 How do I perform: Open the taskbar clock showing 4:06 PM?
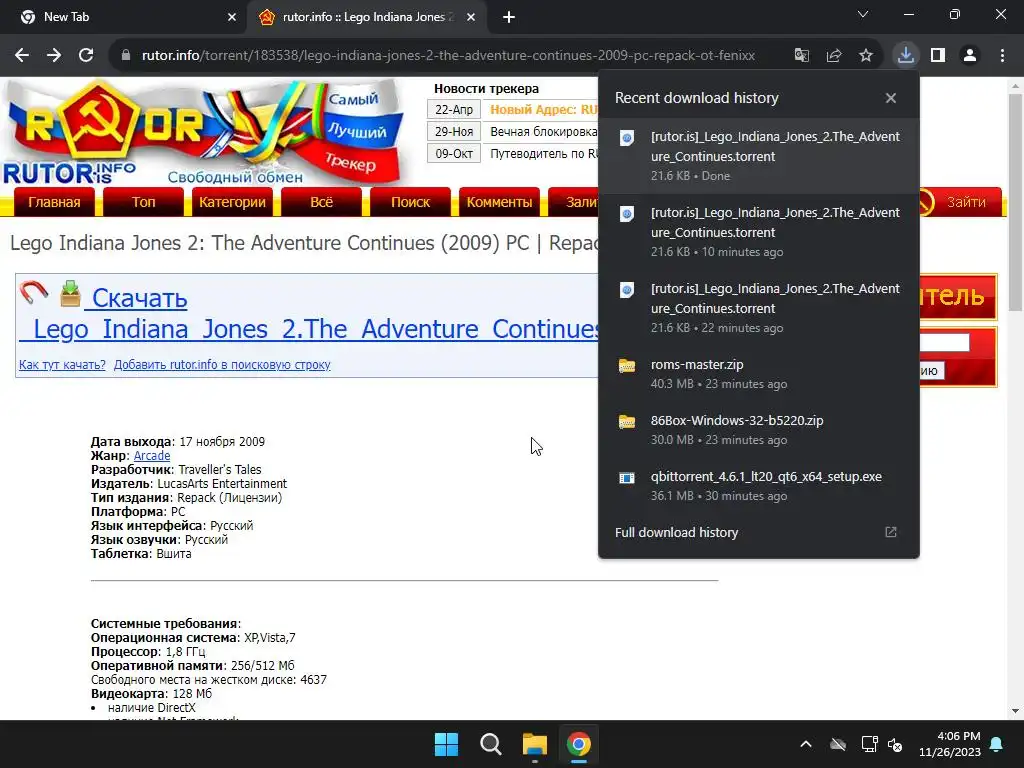point(950,744)
